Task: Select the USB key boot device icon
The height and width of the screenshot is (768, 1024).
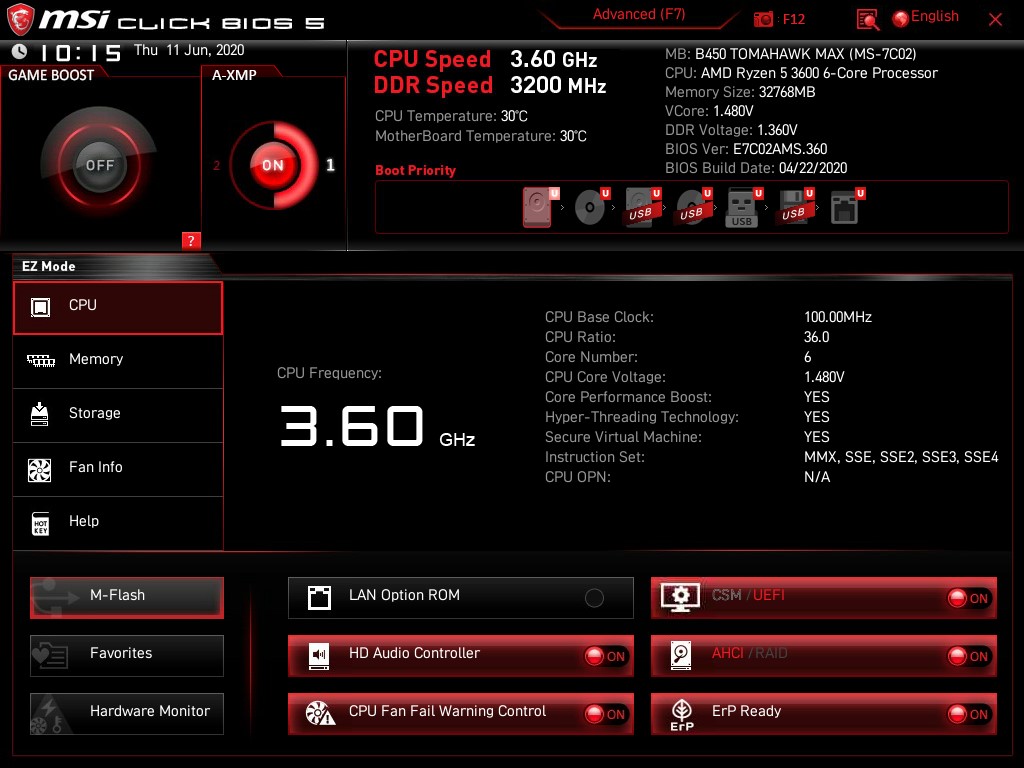Action: (x=742, y=208)
